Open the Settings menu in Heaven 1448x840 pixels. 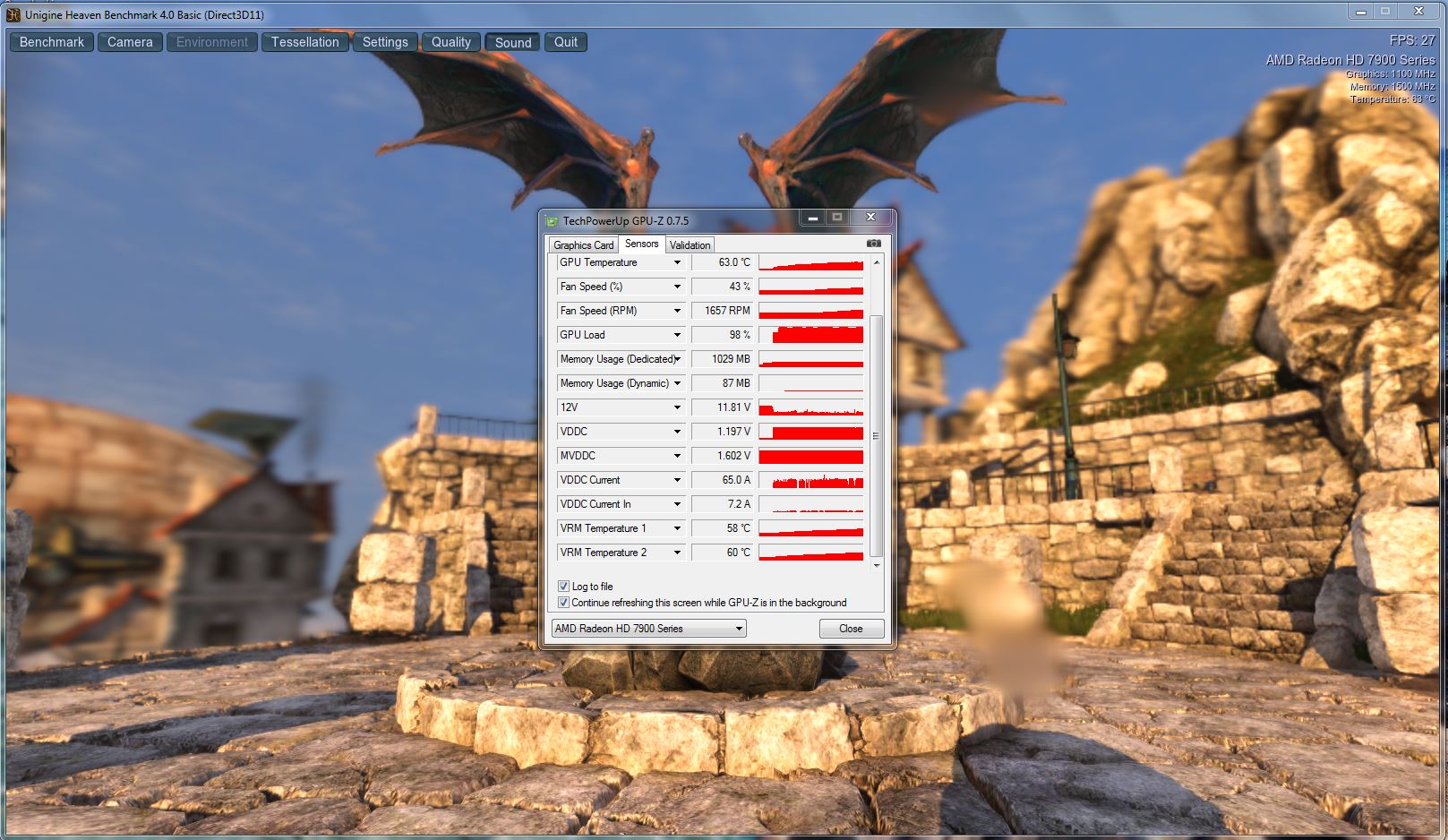coord(385,42)
